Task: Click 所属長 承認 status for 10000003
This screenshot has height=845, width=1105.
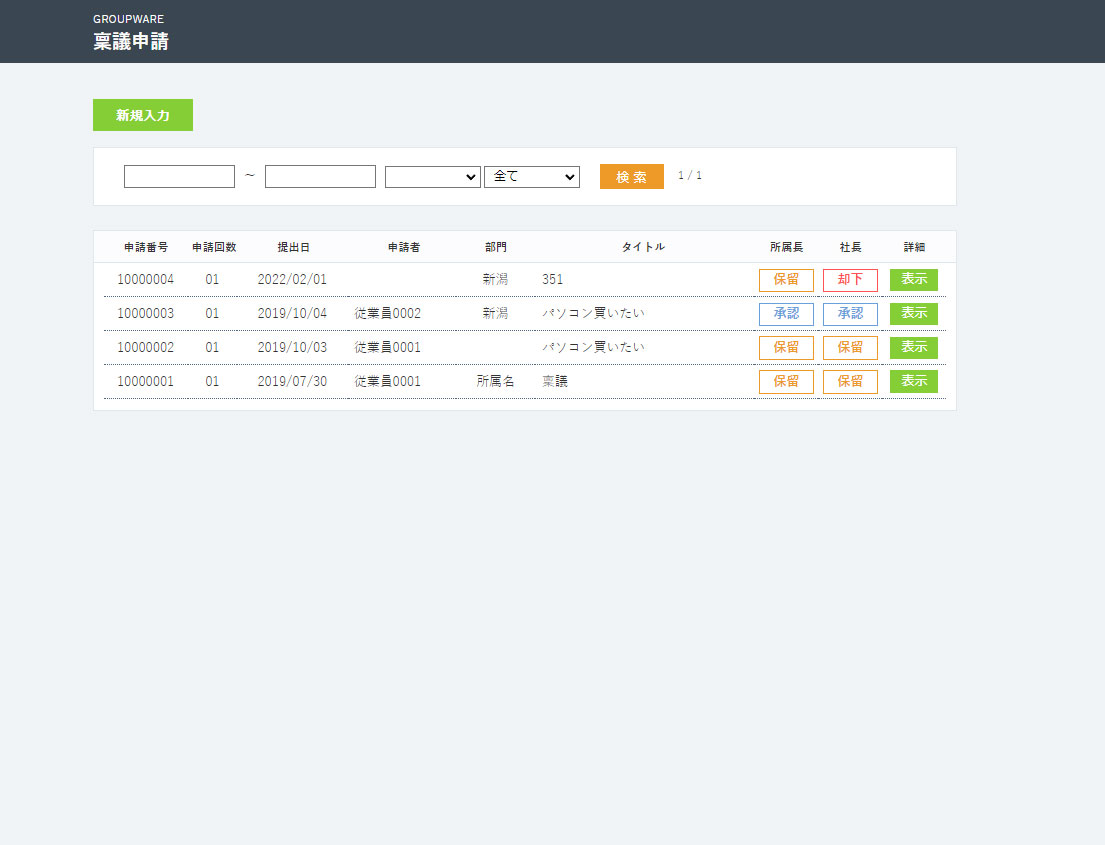Action: click(786, 314)
